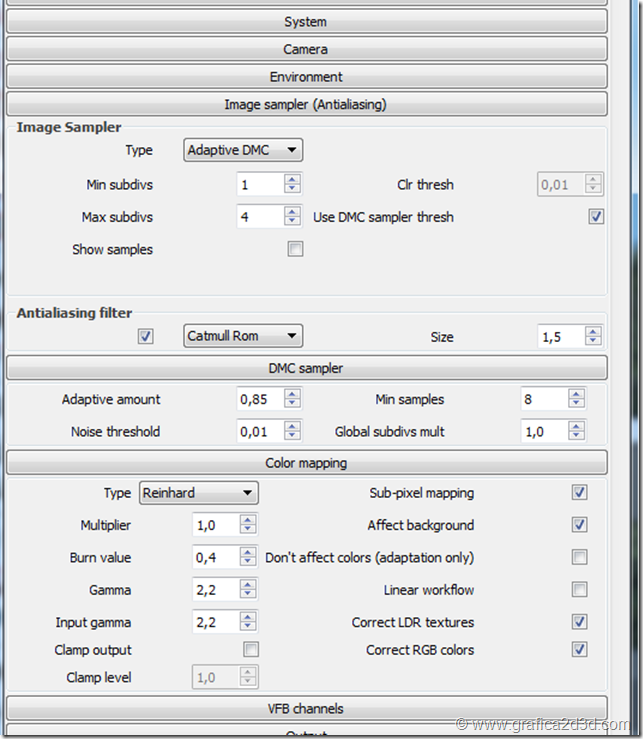
Task: Open the Reinhard color mapping type dropdown
Action: pyautogui.click(x=199, y=493)
